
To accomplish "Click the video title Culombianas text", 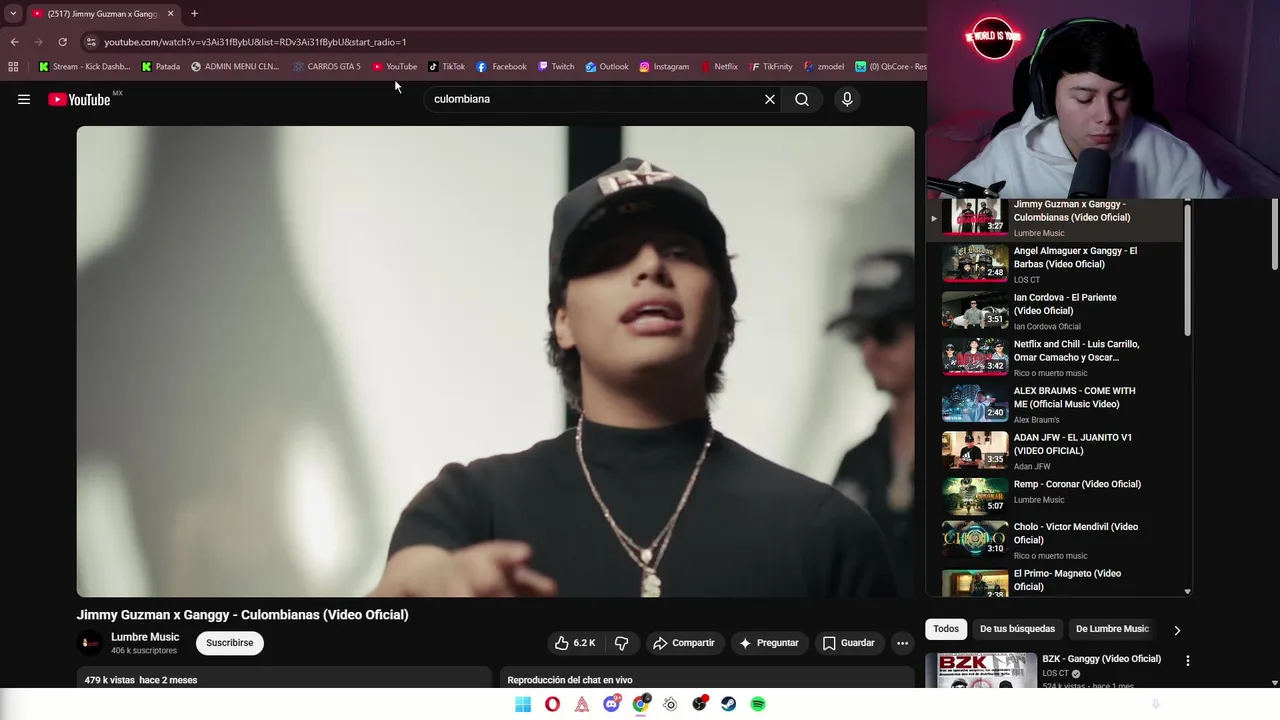I will 243,615.
